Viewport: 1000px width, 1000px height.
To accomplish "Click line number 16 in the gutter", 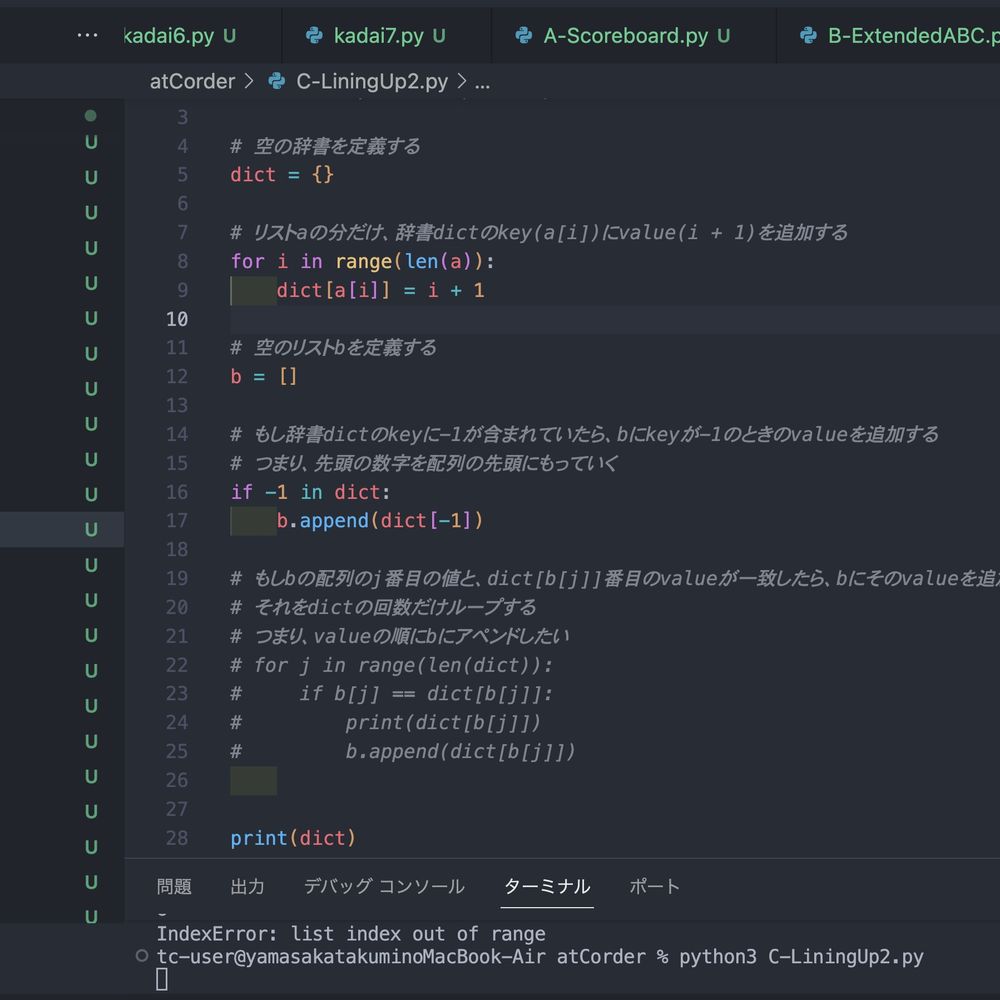I will [x=177, y=492].
